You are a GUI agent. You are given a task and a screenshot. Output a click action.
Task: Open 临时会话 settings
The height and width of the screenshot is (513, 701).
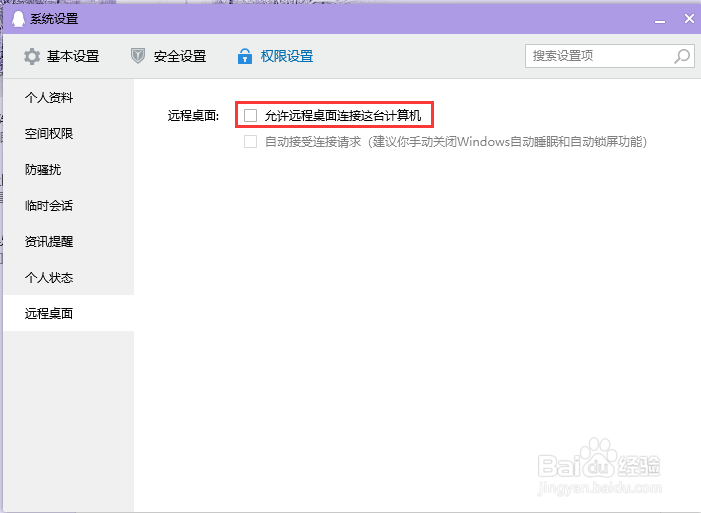(68, 205)
